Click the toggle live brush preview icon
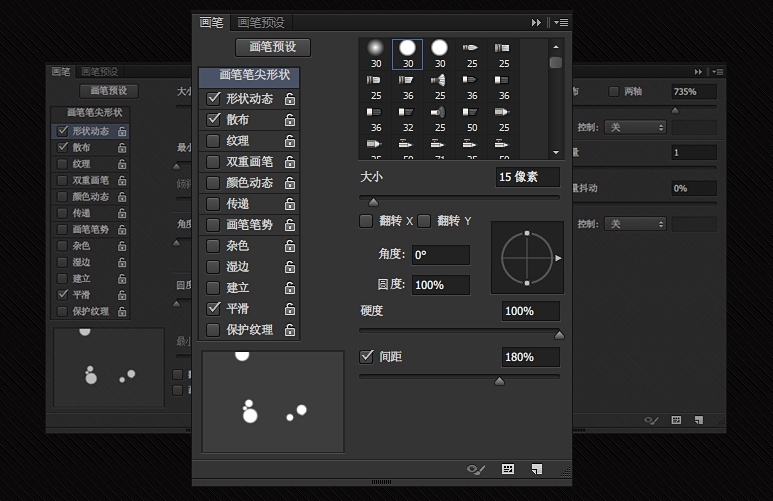This screenshot has height=501, width=773. click(477, 469)
